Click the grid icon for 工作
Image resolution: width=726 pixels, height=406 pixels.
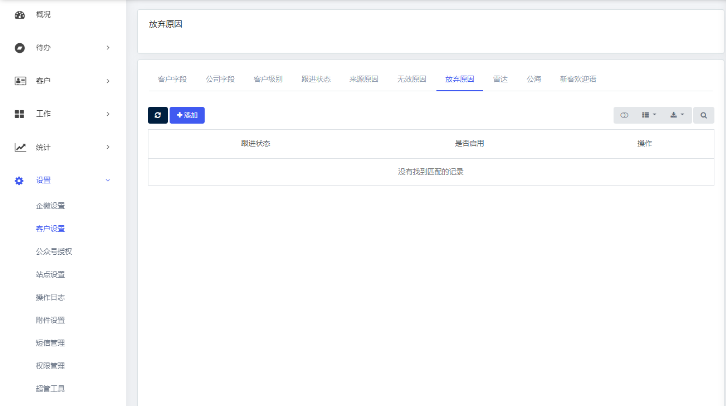tap(20, 114)
